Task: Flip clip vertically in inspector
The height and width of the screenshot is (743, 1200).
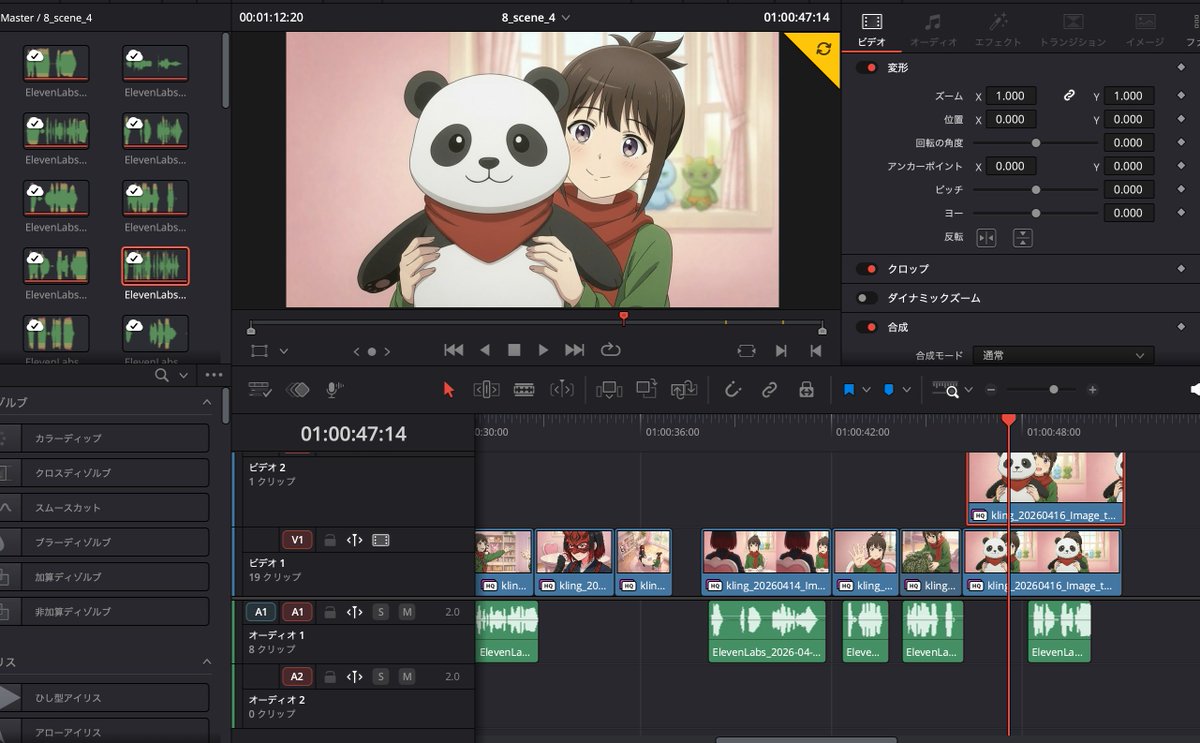Action: point(1022,238)
